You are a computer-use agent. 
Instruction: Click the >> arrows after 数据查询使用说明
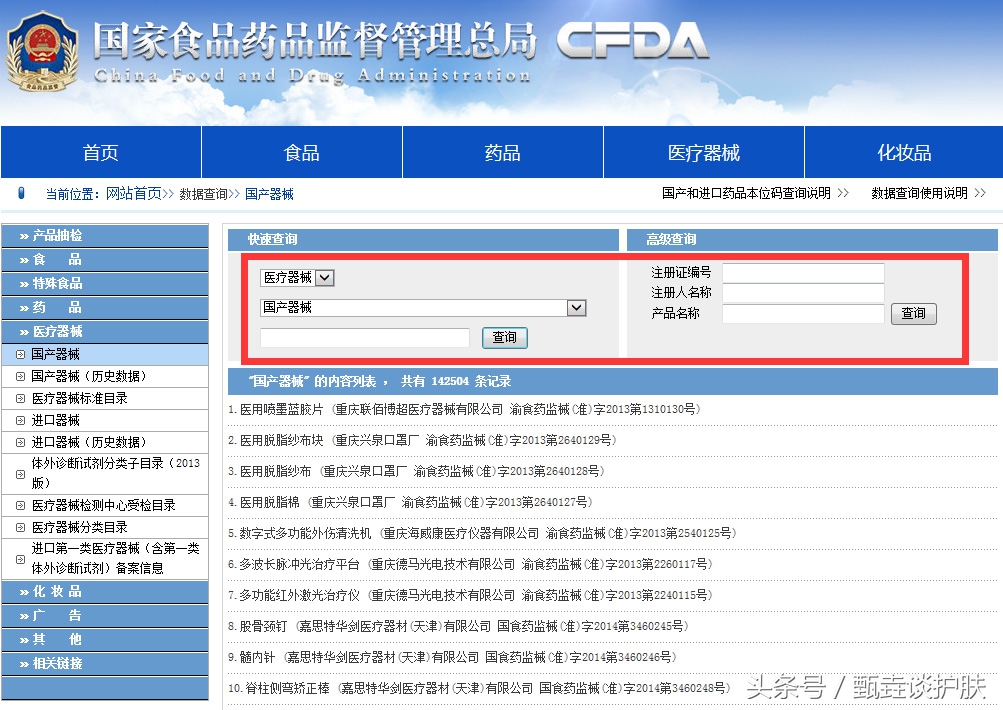click(980, 193)
